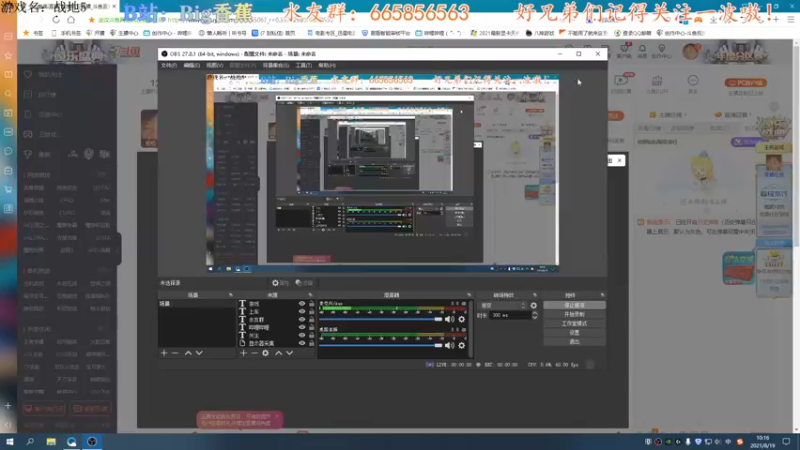Remove the selected scene in OBS
Image resolution: width=800 pixels, height=450 pixels.
(175, 353)
